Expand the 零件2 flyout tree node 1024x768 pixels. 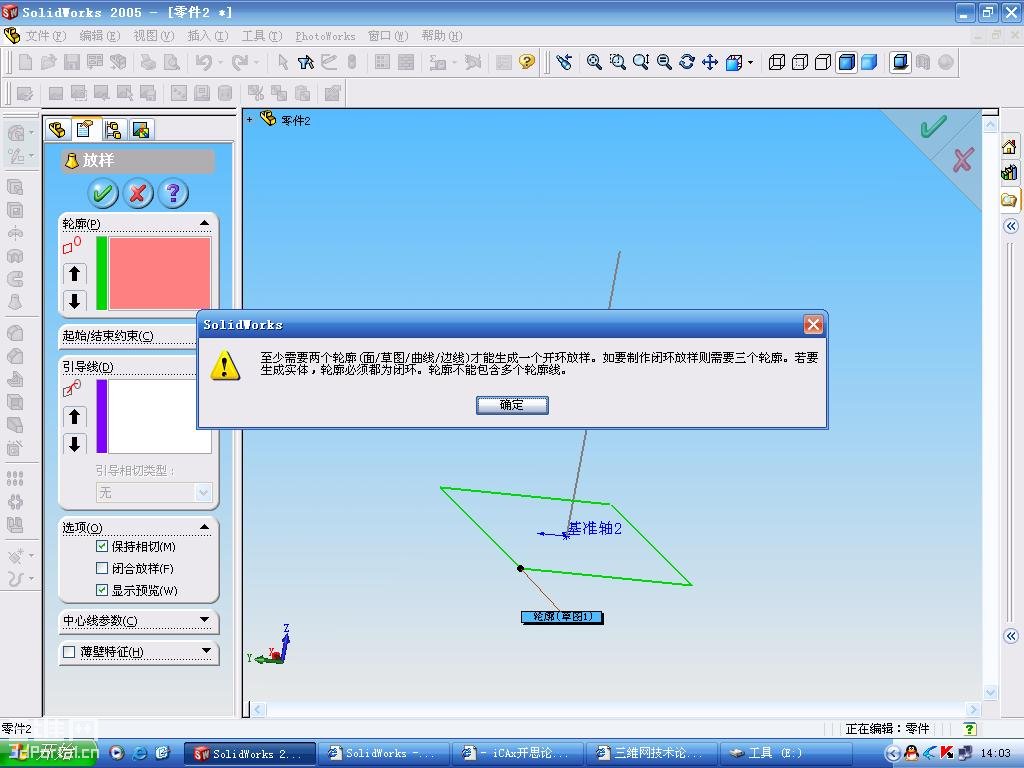click(249, 120)
